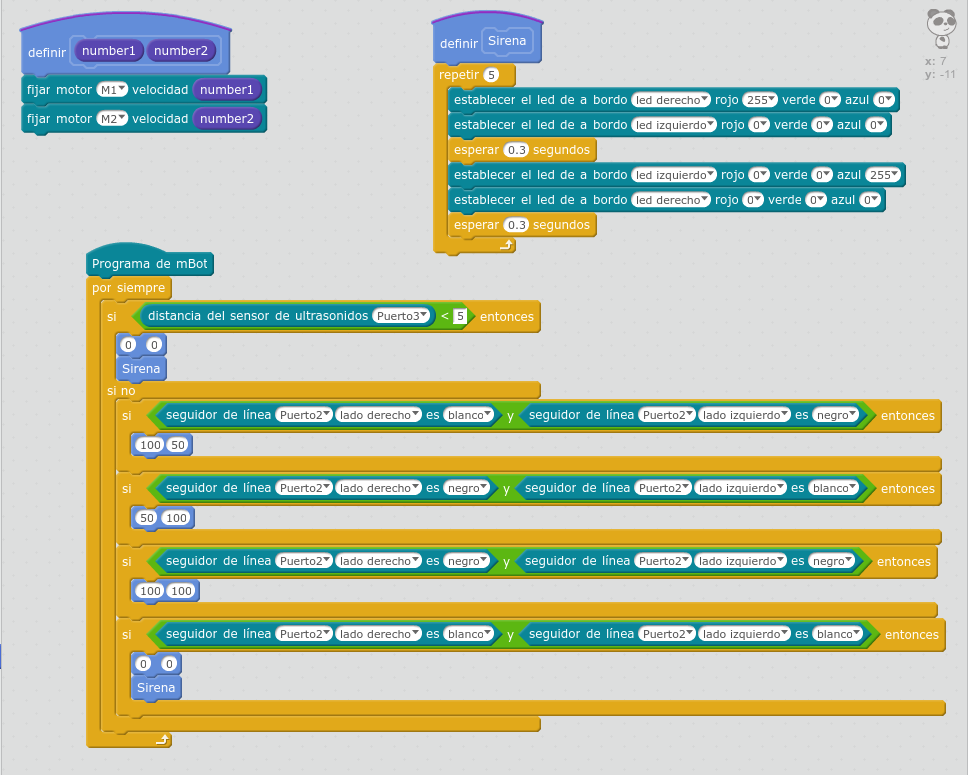Click the si no label of the if-else block

tap(121, 391)
